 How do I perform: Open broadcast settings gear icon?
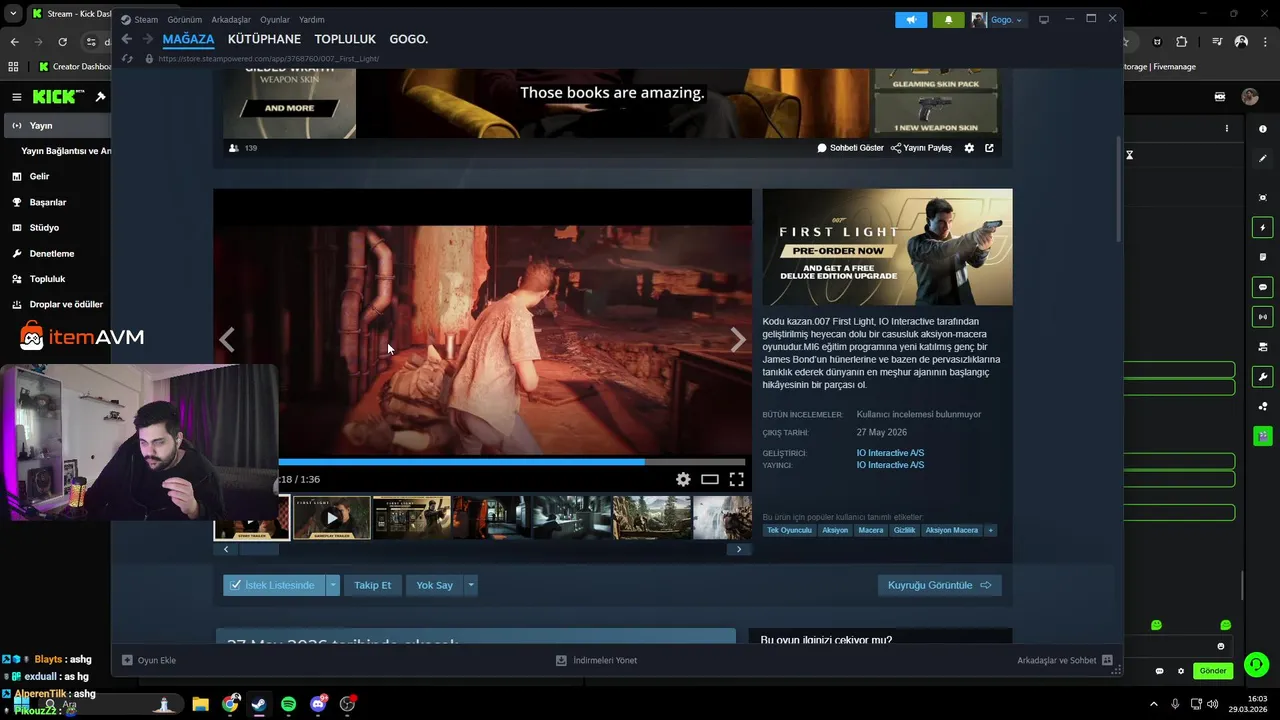(x=969, y=148)
